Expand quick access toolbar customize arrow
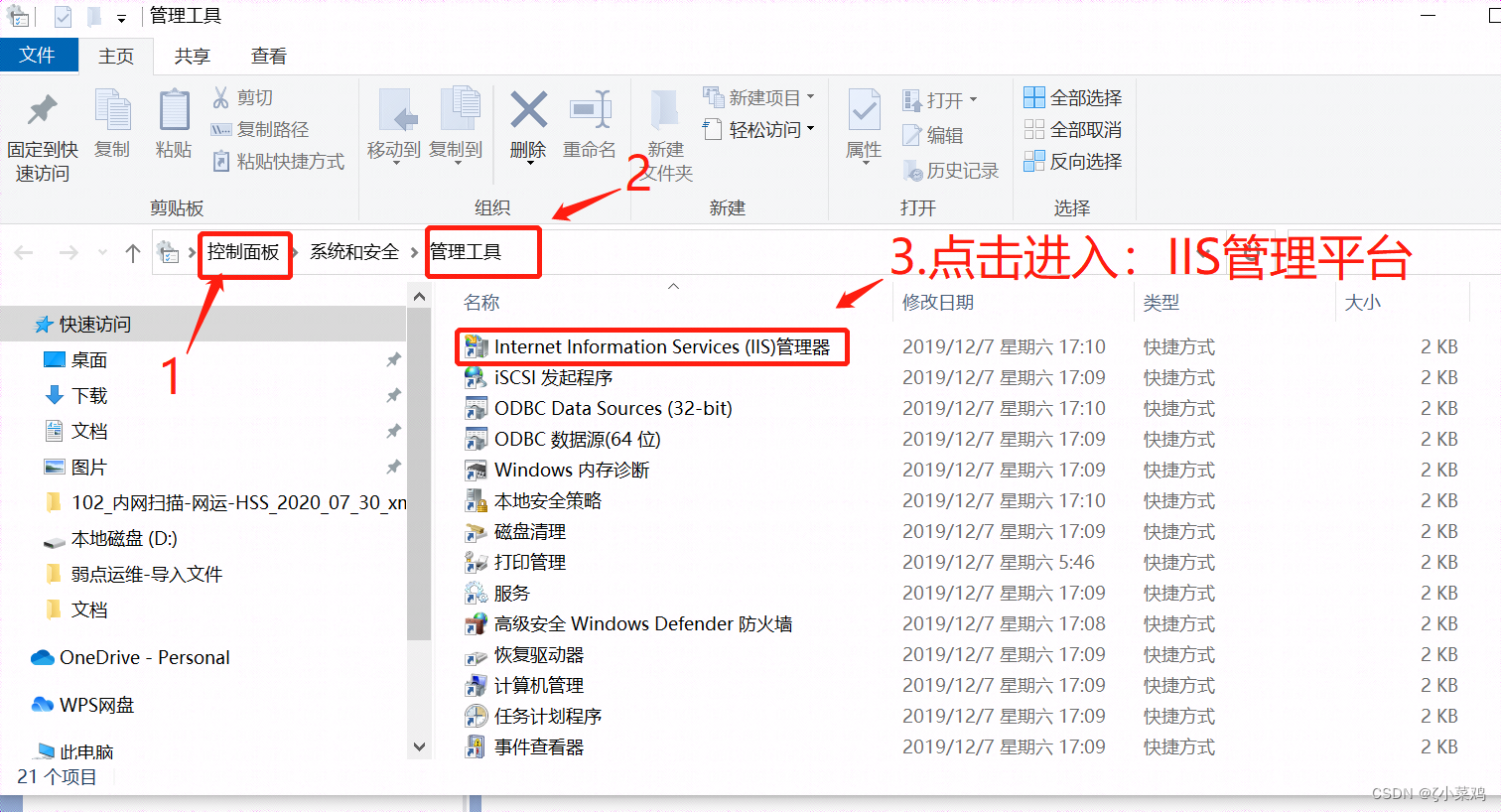This screenshot has width=1501, height=812. click(x=121, y=18)
